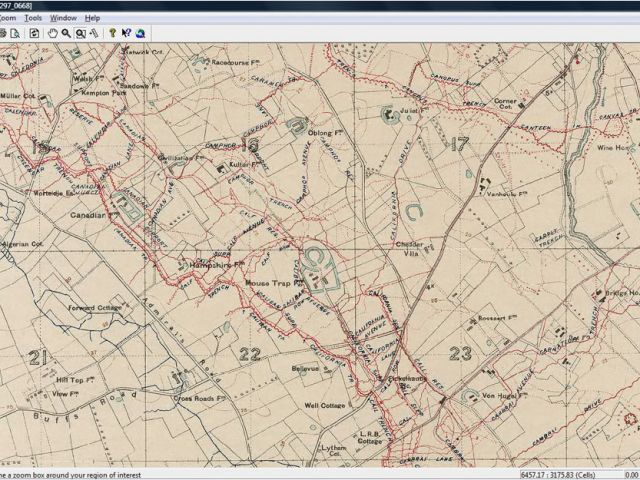
Task: Click the Corner Cot. map label
Action: [505, 103]
